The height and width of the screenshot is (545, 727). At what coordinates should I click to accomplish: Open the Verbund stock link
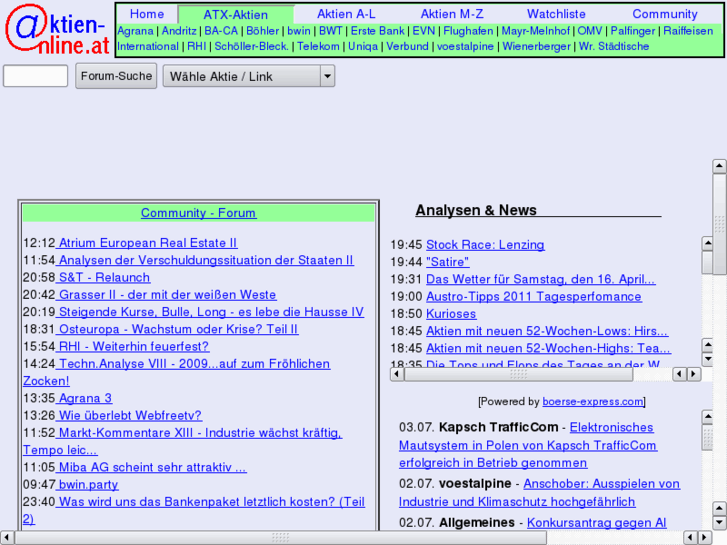click(x=408, y=46)
